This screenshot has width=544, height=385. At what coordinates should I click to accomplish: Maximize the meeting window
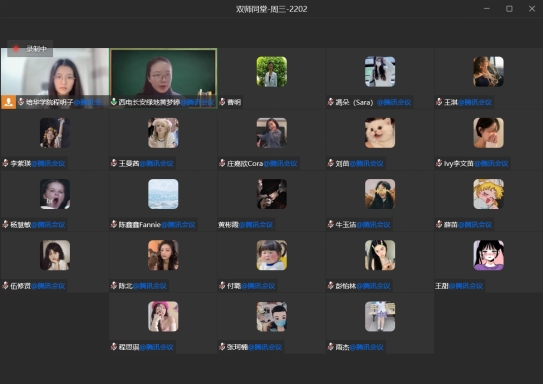[x=509, y=9]
